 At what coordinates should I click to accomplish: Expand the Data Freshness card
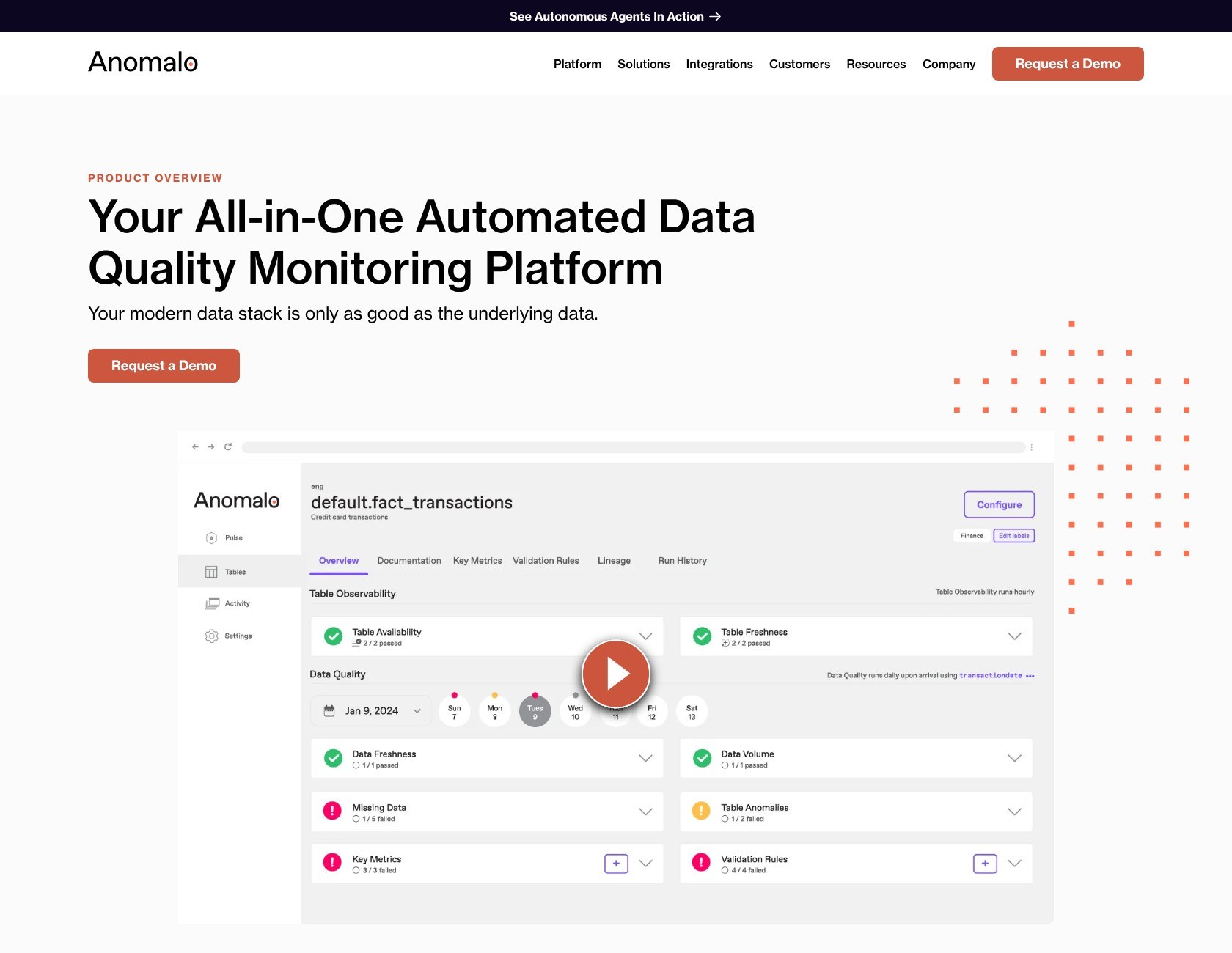(x=645, y=758)
